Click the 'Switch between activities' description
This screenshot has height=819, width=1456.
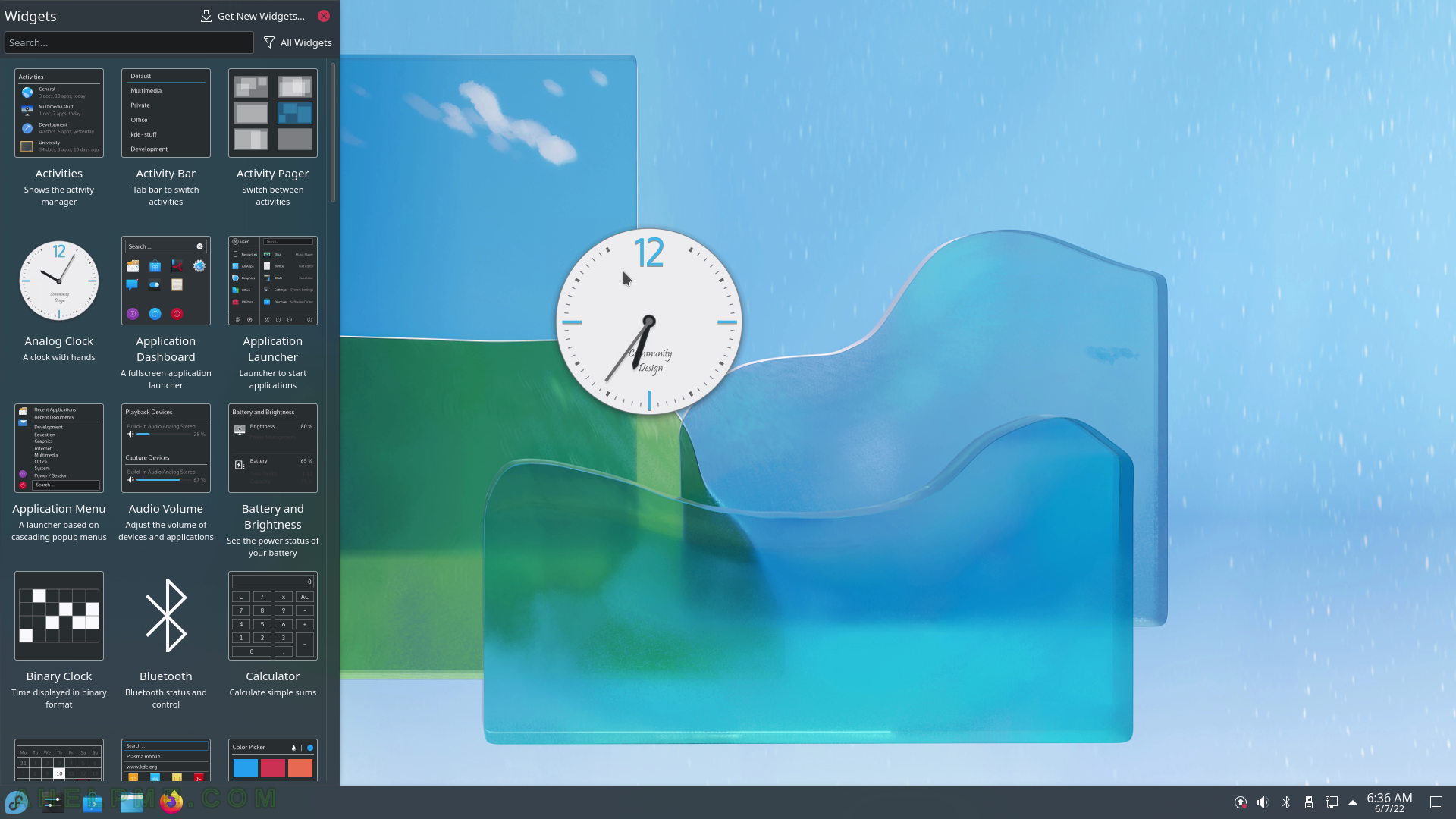272,196
